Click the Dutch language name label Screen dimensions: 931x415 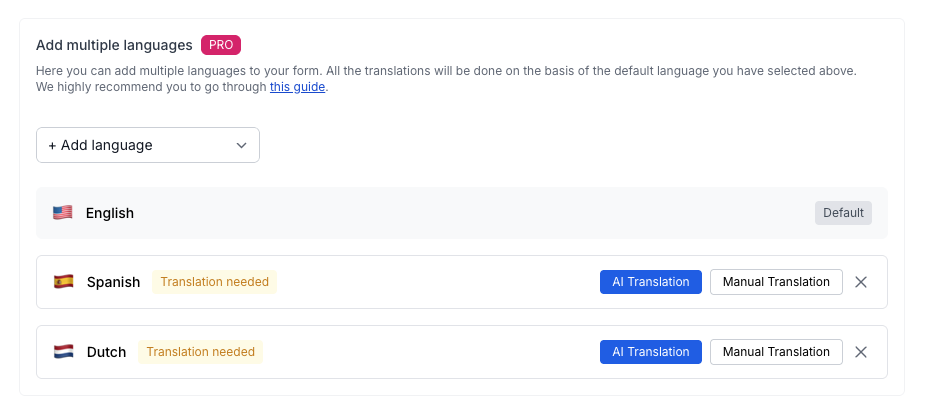[106, 352]
